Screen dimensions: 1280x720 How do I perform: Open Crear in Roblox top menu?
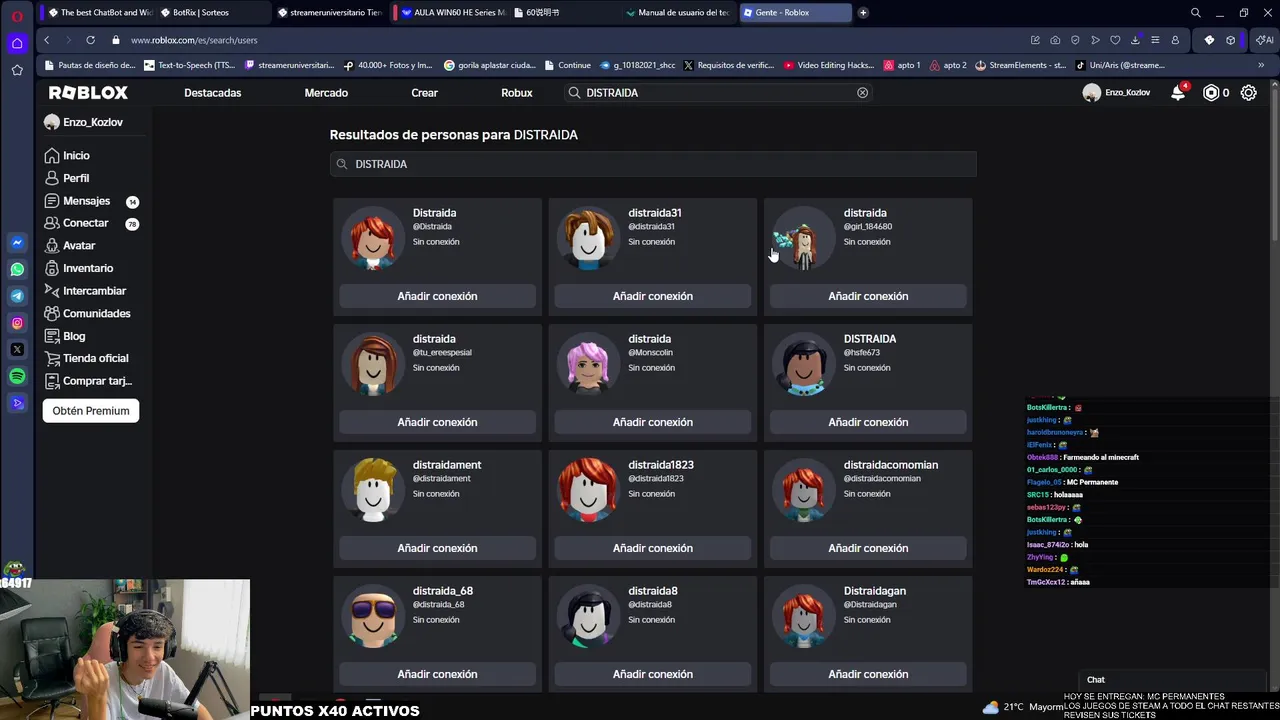click(424, 93)
